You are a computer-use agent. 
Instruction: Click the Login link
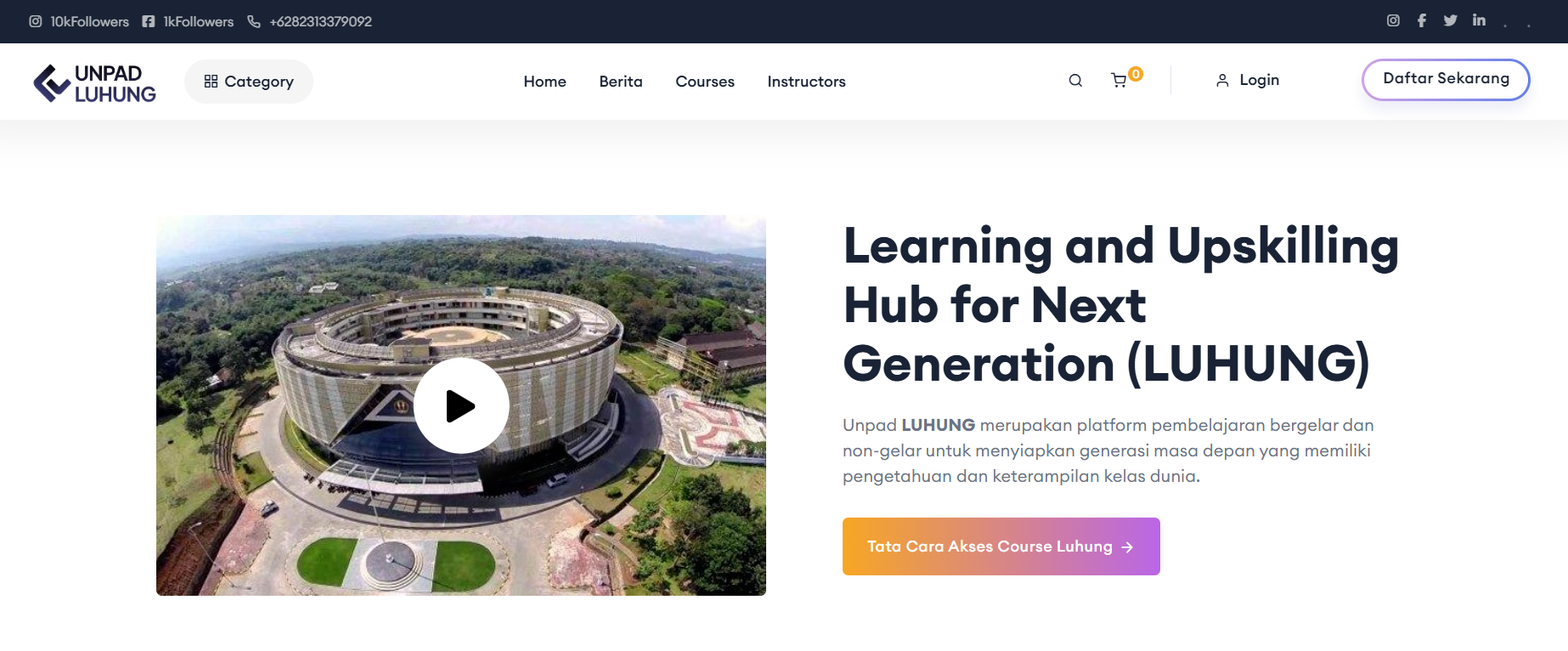click(x=1248, y=80)
